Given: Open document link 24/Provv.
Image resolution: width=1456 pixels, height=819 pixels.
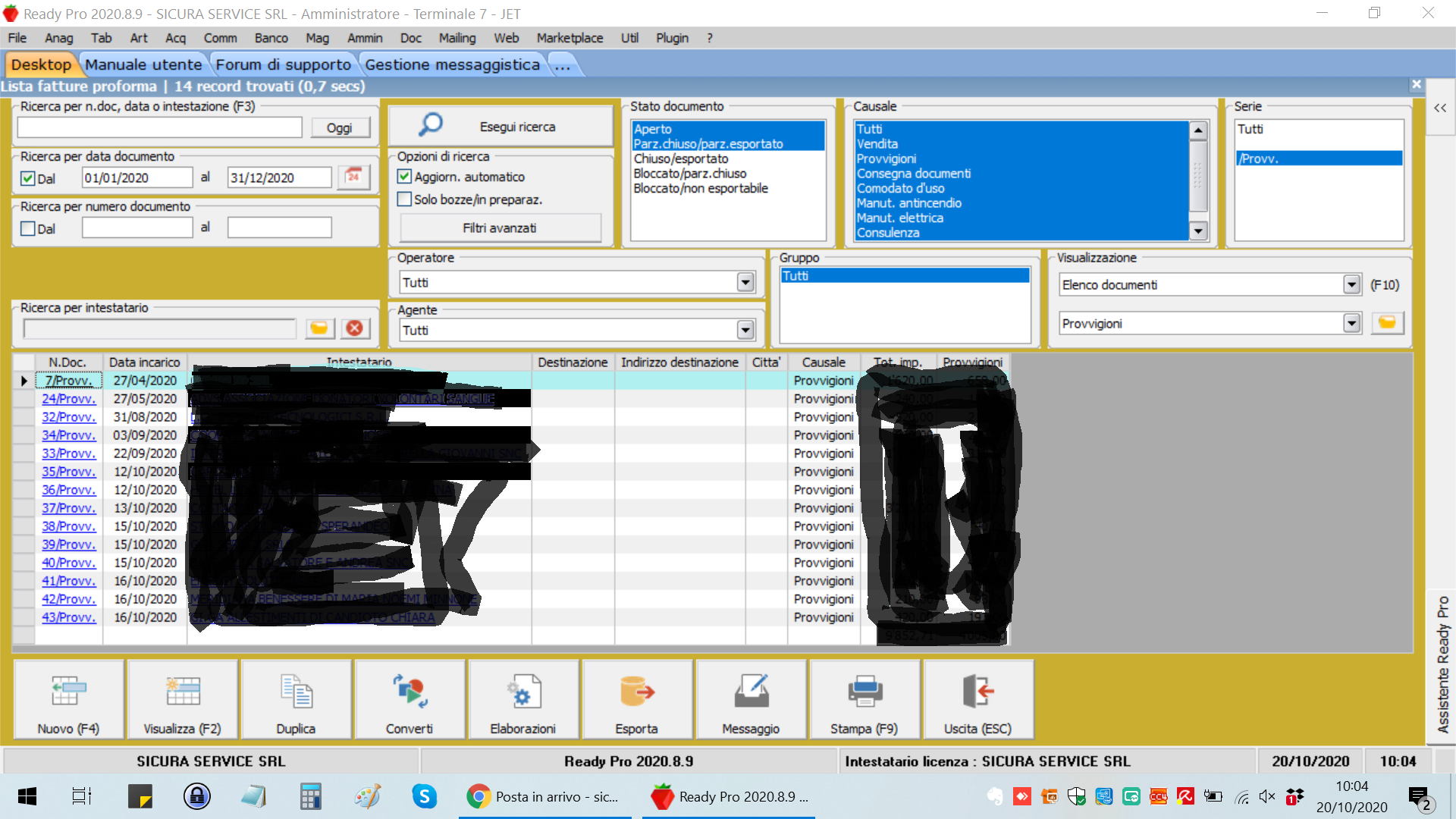Looking at the screenshot, I should (x=68, y=398).
